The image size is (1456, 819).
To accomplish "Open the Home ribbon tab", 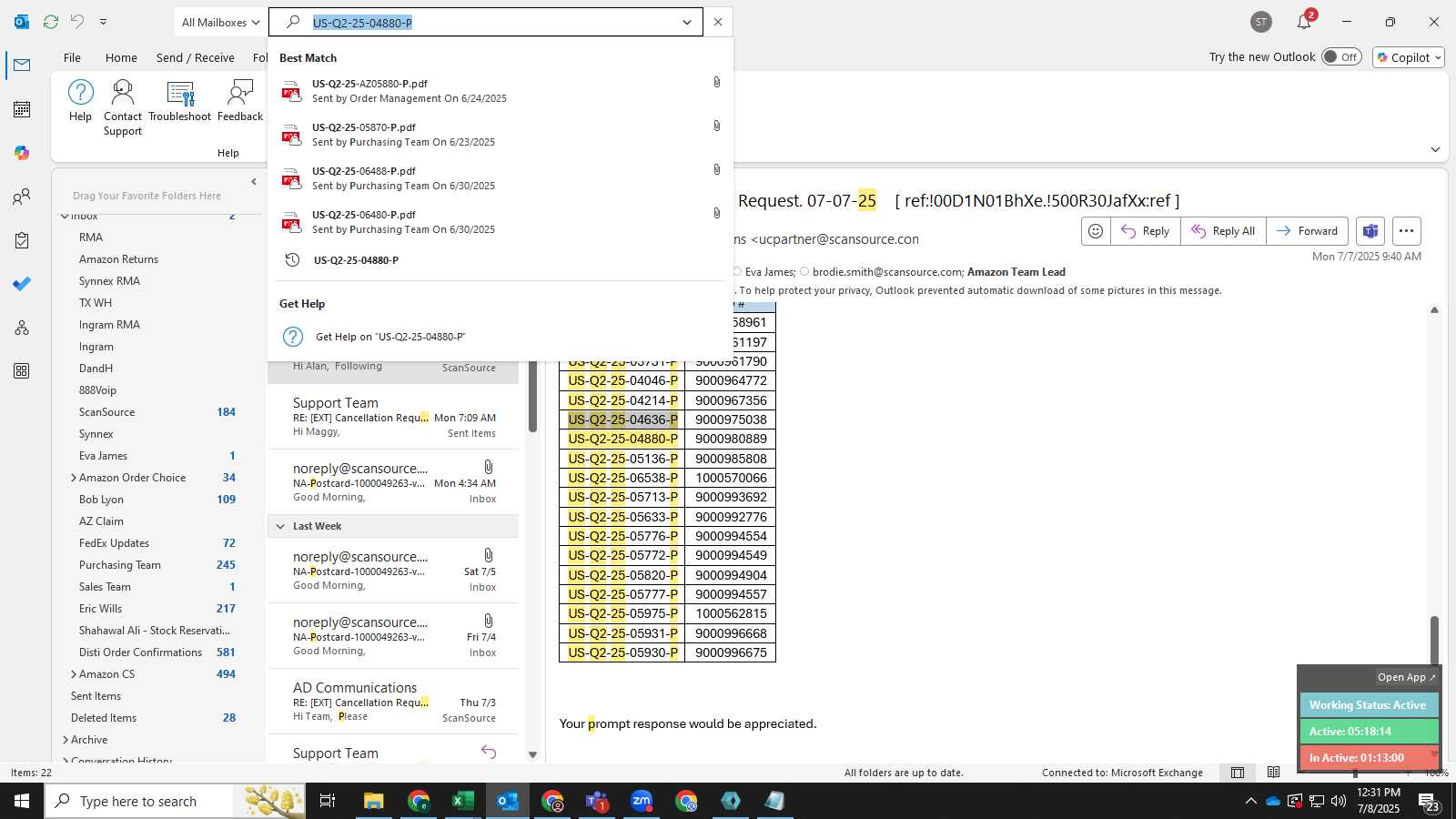I will 121,57.
